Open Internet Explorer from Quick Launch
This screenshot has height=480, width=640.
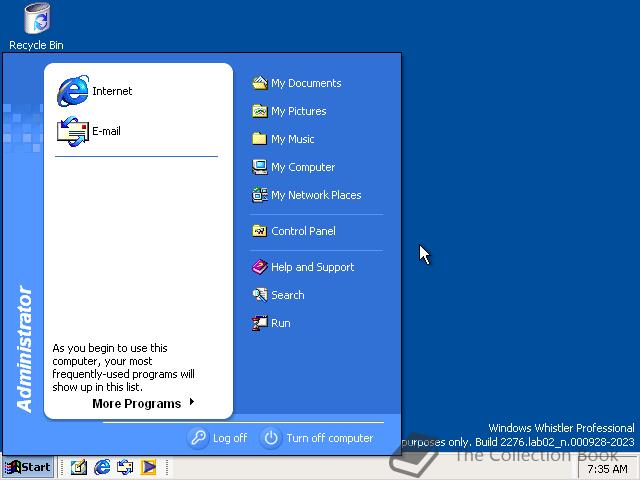point(102,467)
